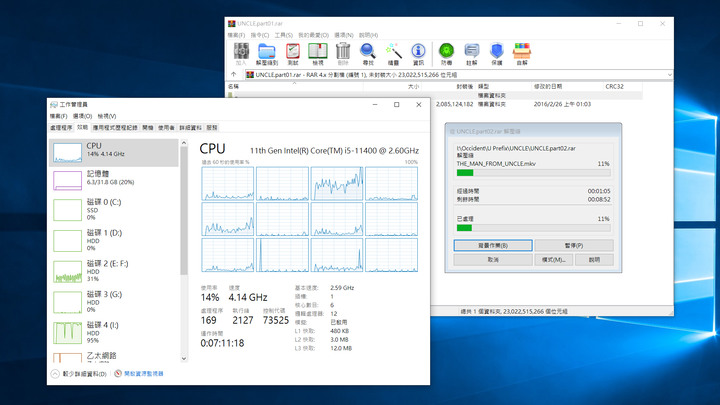This screenshot has height=405, width=720.
Task: Select Disk 2 (E: F:) in sidebar
Action: pos(113,271)
